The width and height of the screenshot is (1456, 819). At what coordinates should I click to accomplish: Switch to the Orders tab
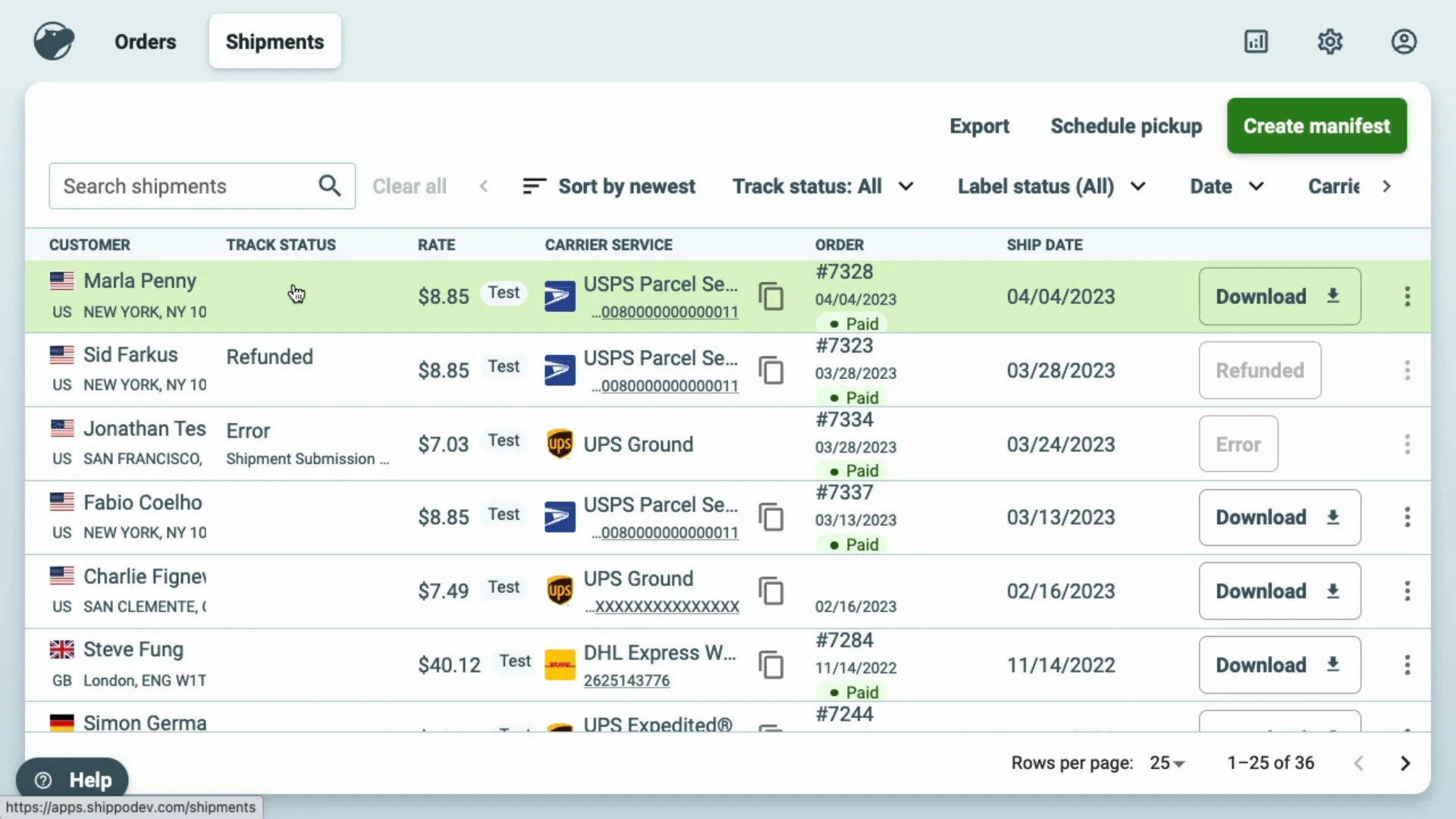[145, 42]
